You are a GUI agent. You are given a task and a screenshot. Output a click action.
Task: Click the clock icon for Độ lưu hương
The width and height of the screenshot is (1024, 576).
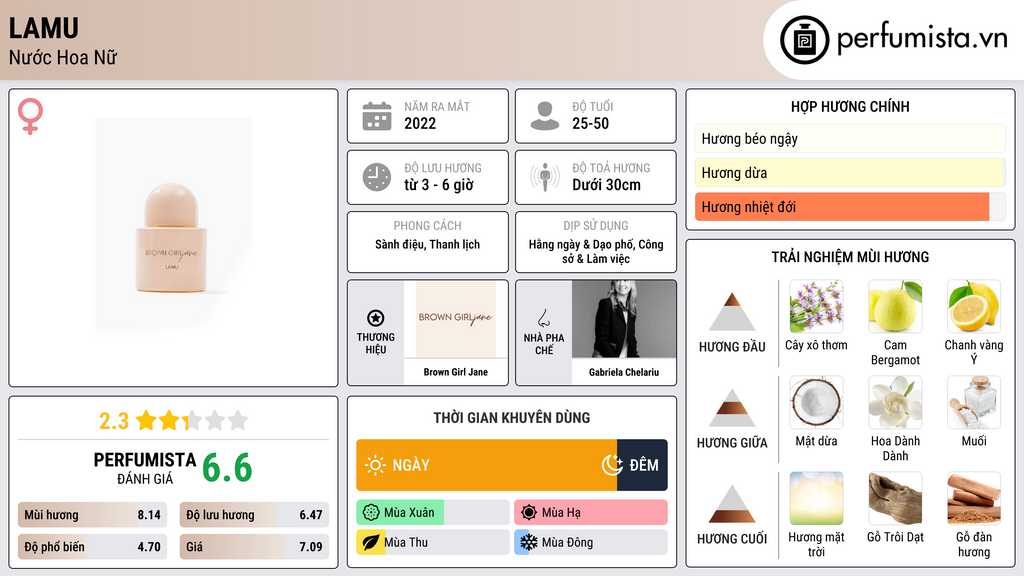tap(377, 177)
